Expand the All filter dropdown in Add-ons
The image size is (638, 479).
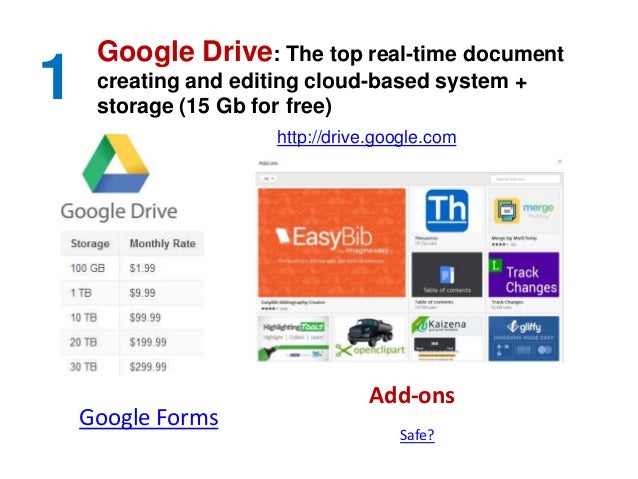click(x=269, y=179)
